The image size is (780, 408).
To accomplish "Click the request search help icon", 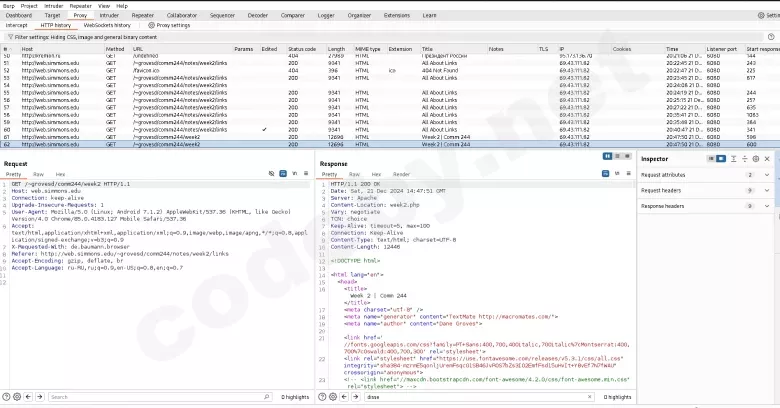I will click(8, 397).
